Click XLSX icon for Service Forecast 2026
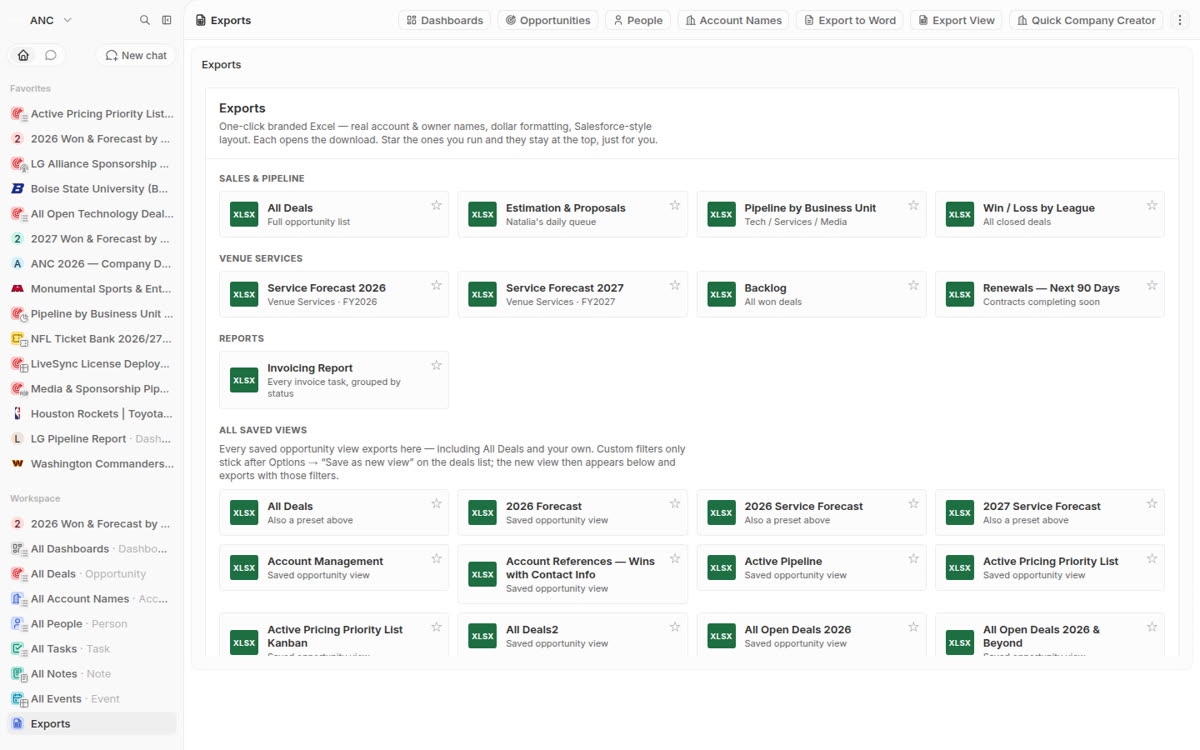The height and width of the screenshot is (750, 1200). pyautogui.click(x=244, y=294)
